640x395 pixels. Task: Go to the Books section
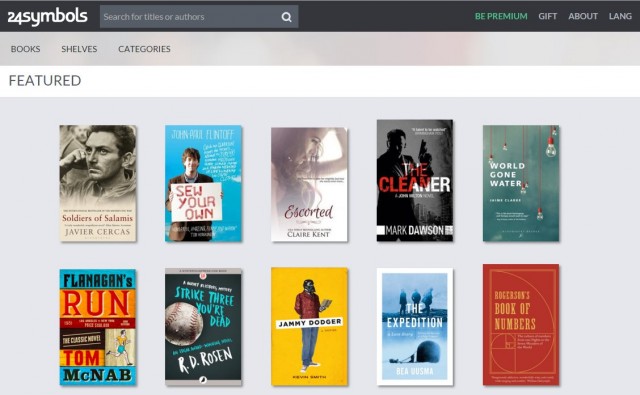pos(25,49)
